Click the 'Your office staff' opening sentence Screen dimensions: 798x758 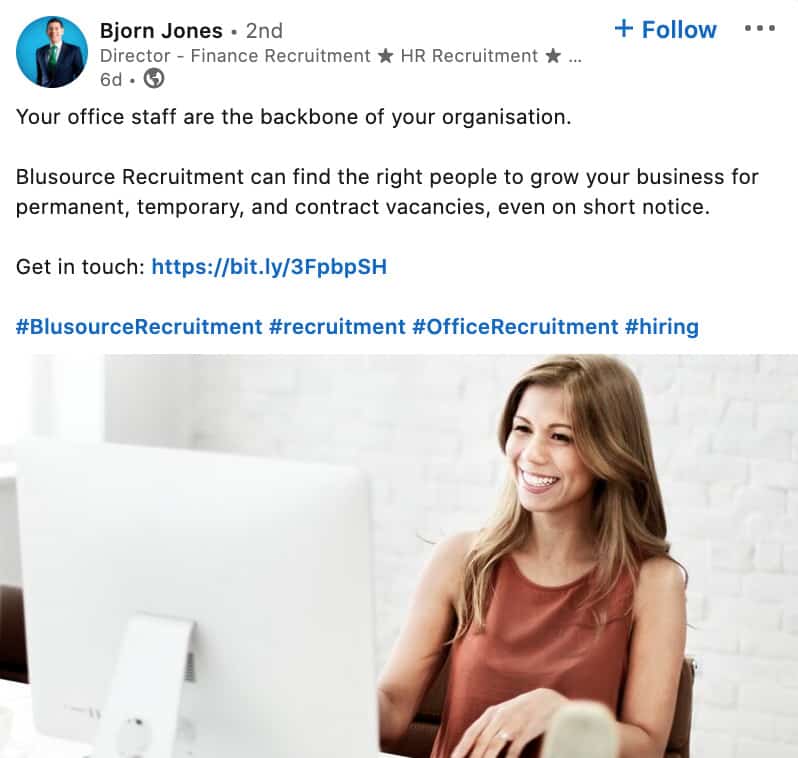click(294, 117)
